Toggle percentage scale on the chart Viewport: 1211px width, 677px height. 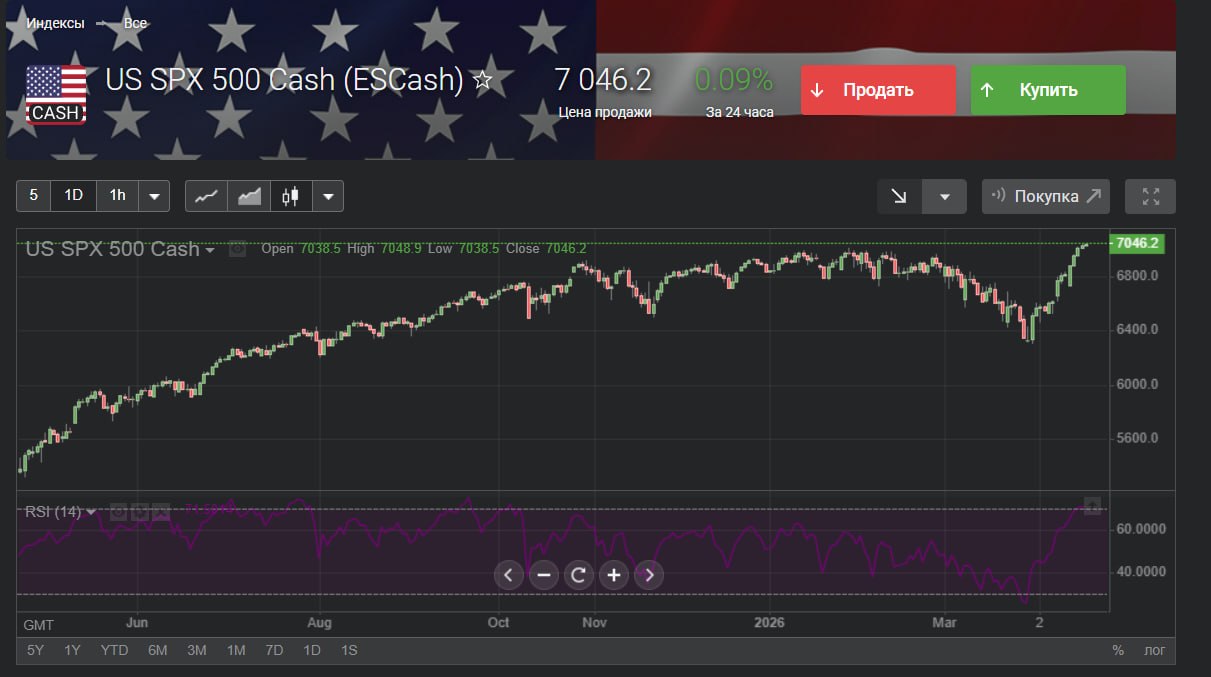pos(1118,650)
